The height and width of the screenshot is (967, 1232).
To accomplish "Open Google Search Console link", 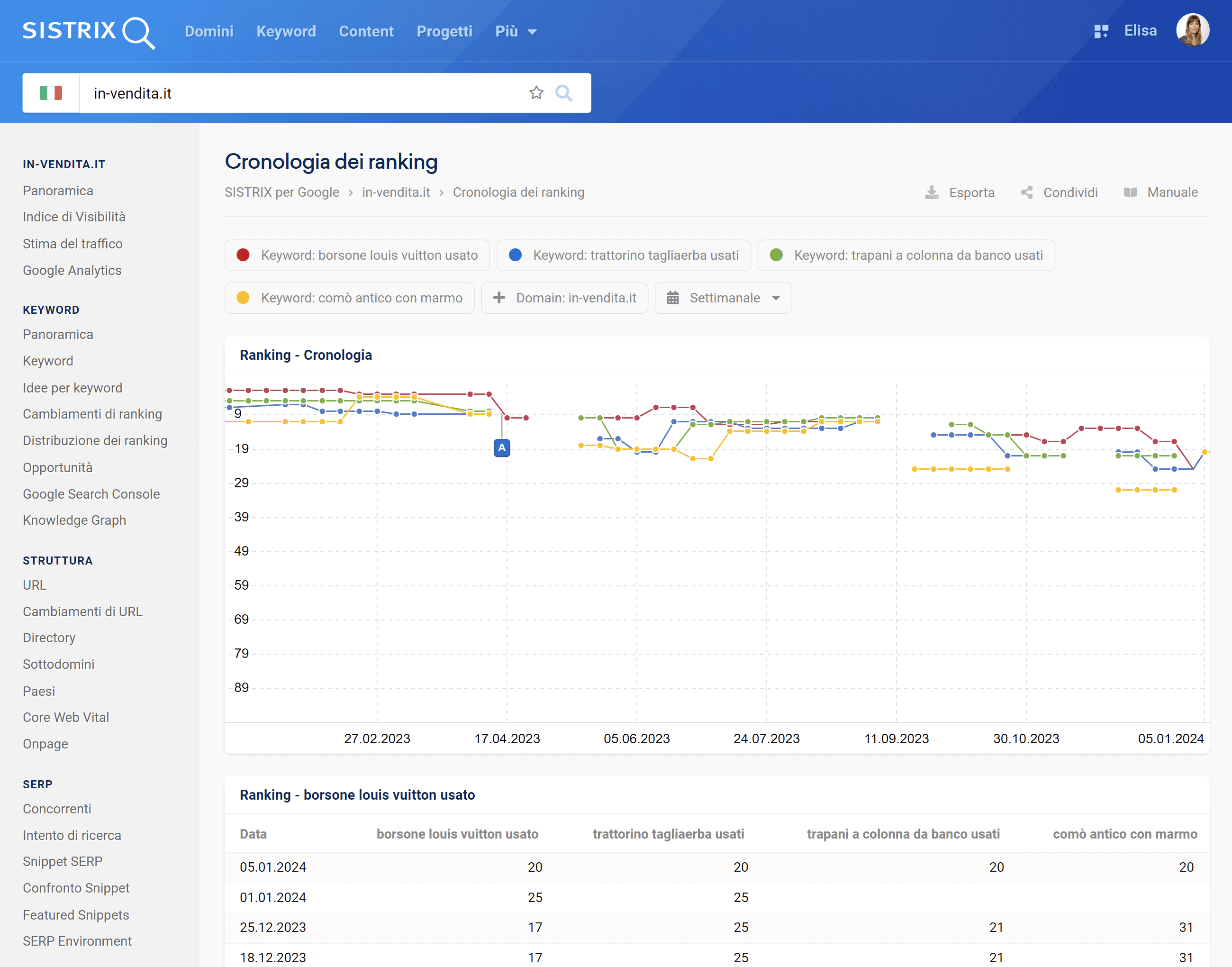I will pyautogui.click(x=91, y=494).
